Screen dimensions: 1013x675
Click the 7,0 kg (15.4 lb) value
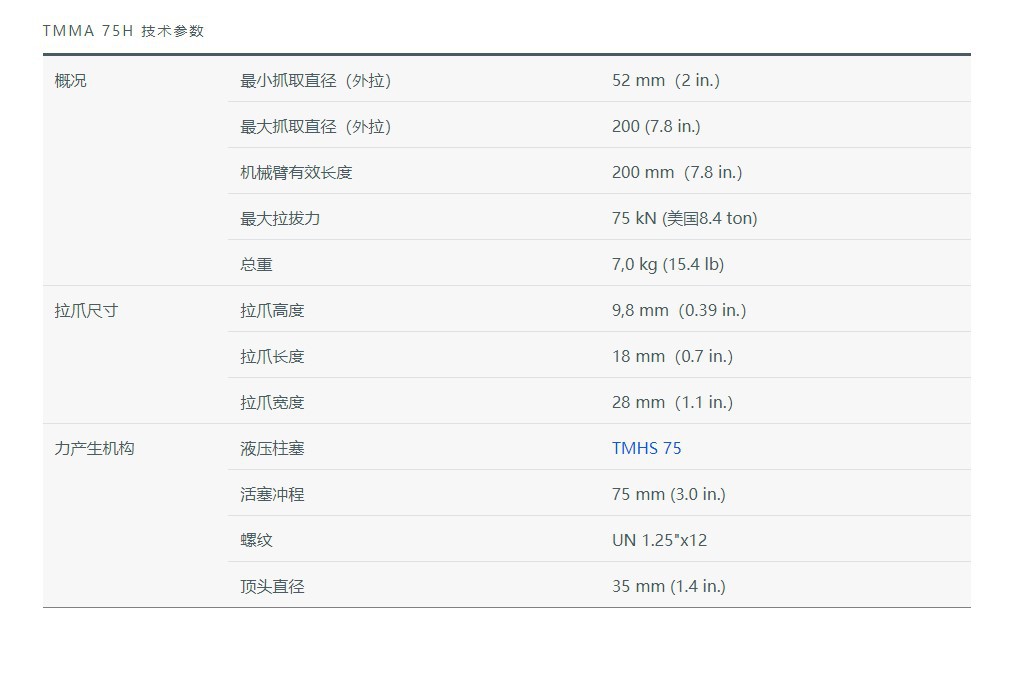coord(667,264)
